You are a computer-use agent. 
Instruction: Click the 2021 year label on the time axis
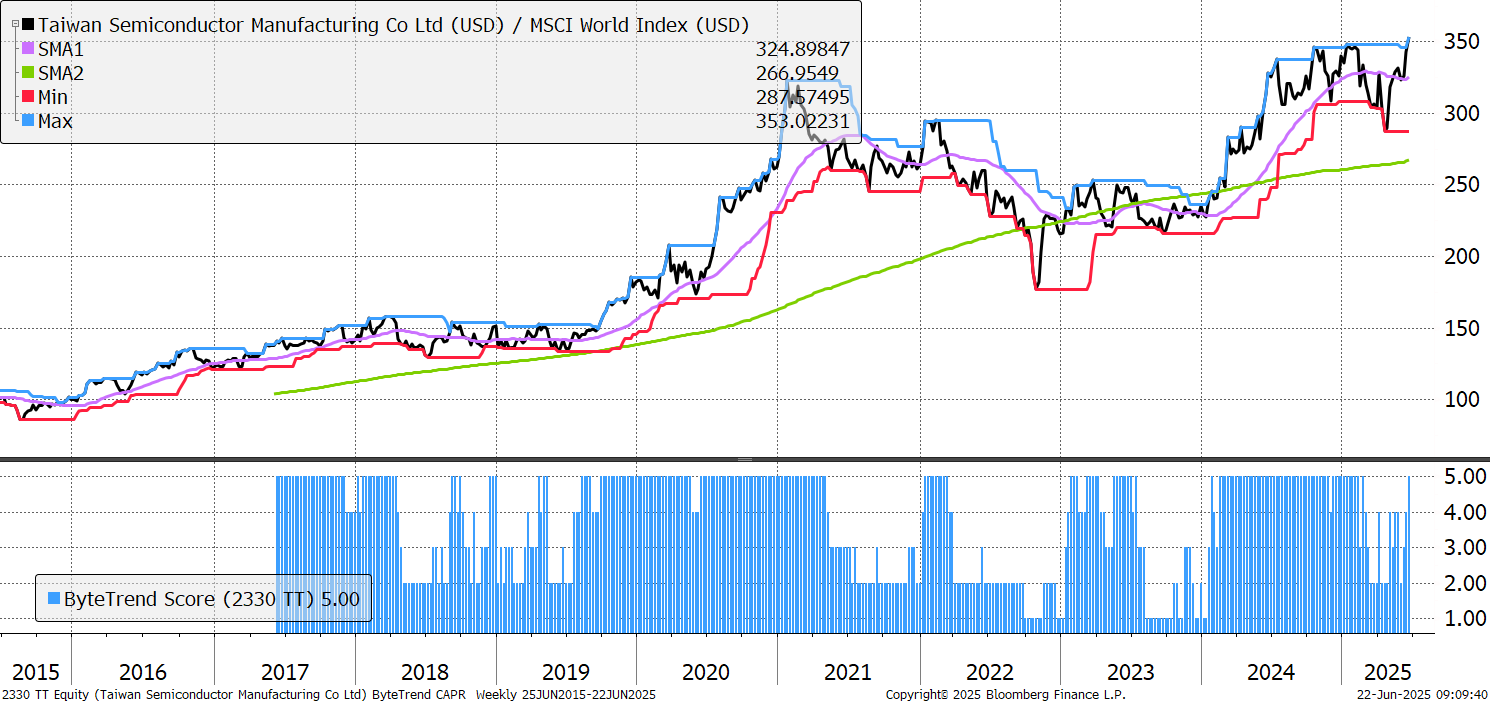pyautogui.click(x=849, y=672)
